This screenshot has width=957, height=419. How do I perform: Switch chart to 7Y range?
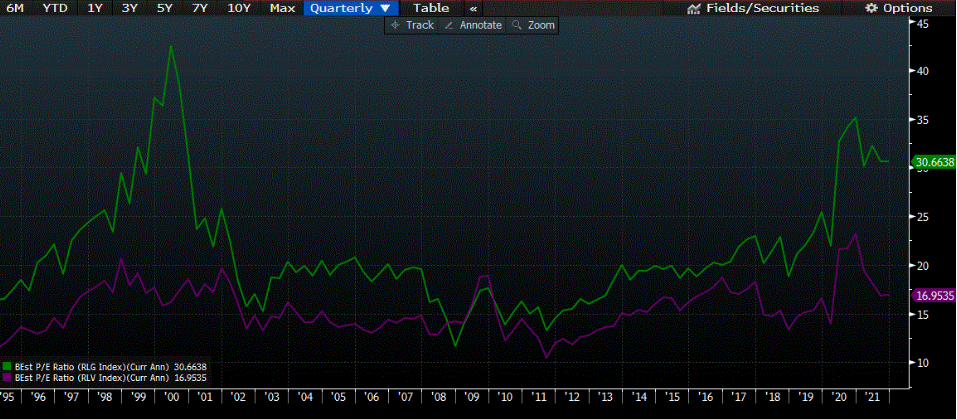point(200,8)
